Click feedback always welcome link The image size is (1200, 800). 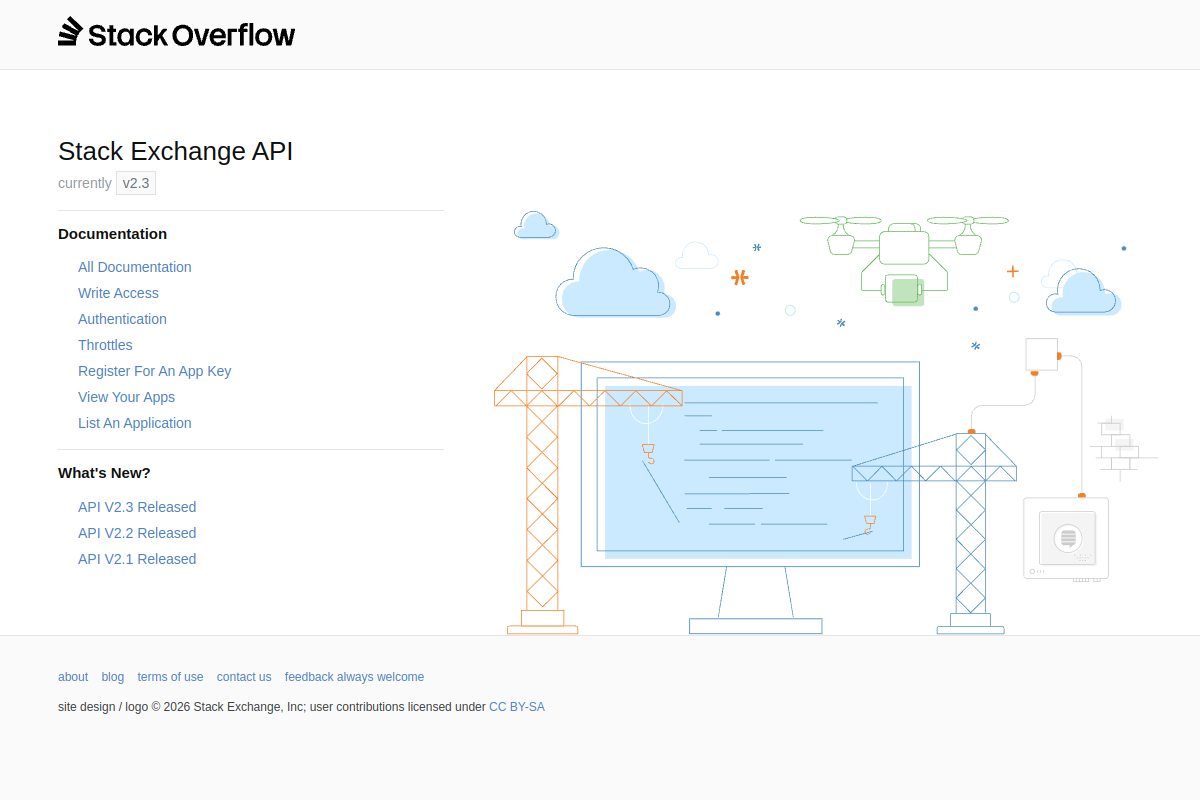(354, 677)
